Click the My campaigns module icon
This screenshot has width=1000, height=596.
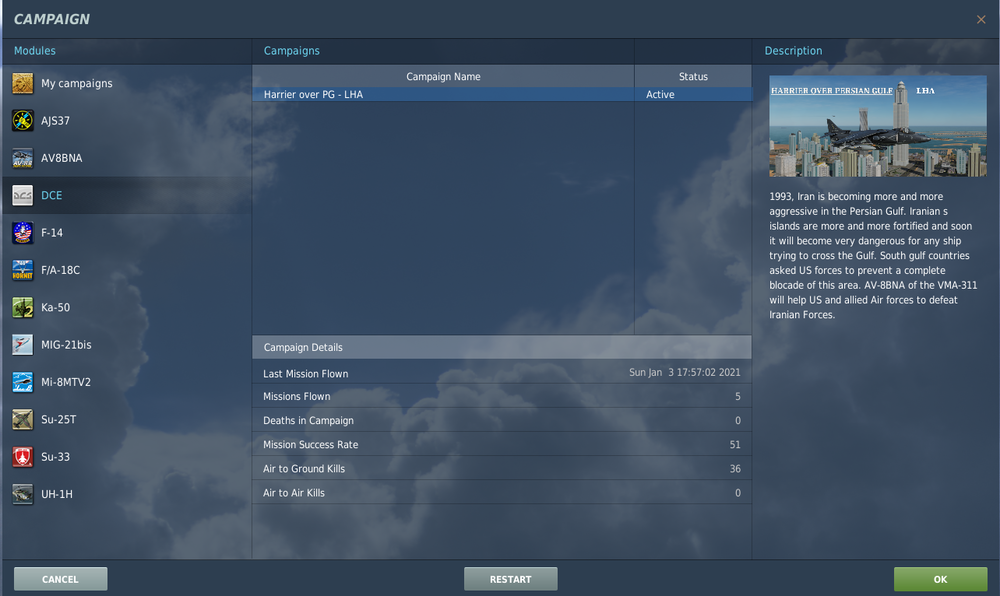(22, 84)
